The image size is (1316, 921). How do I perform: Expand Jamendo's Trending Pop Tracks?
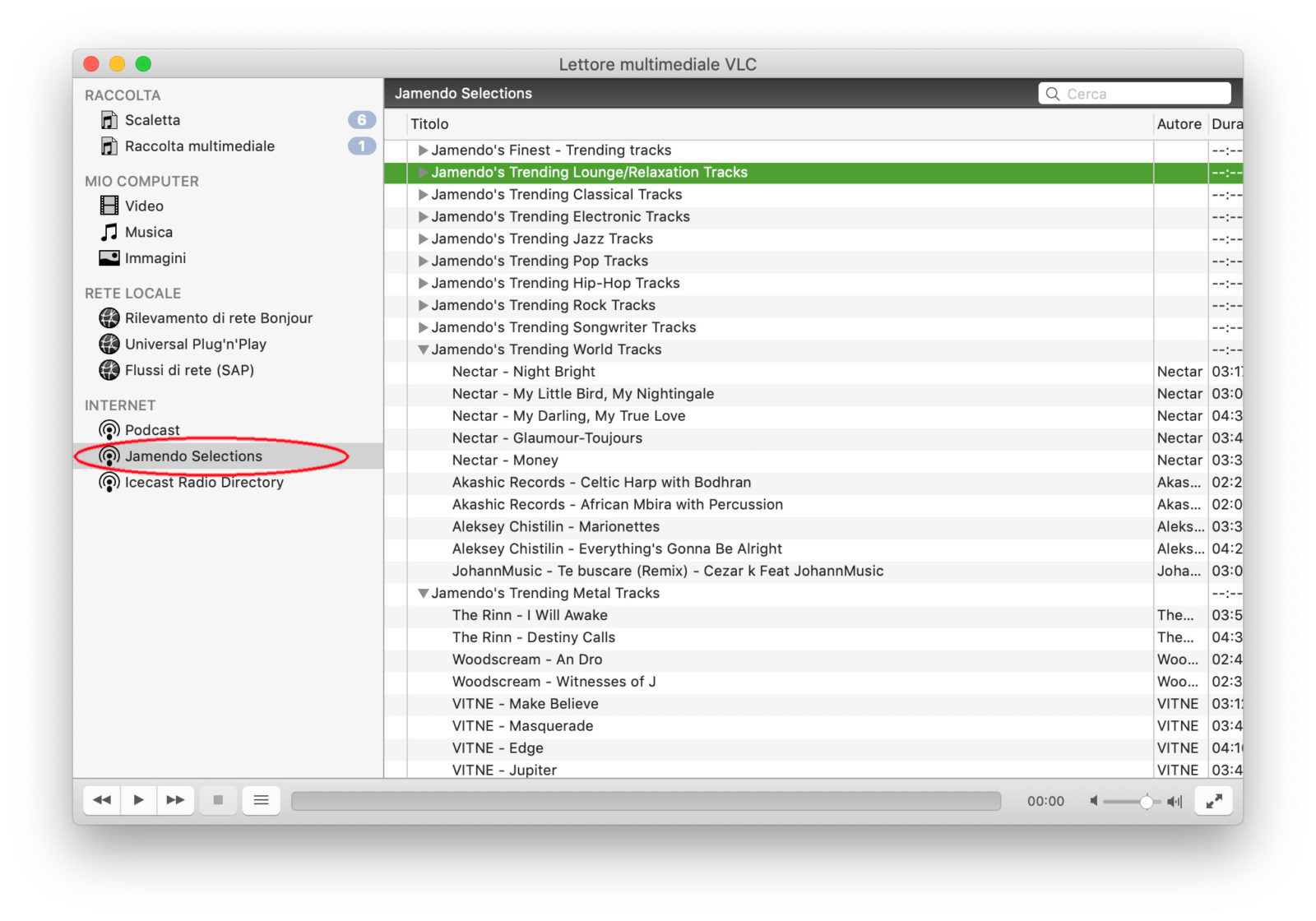(423, 261)
